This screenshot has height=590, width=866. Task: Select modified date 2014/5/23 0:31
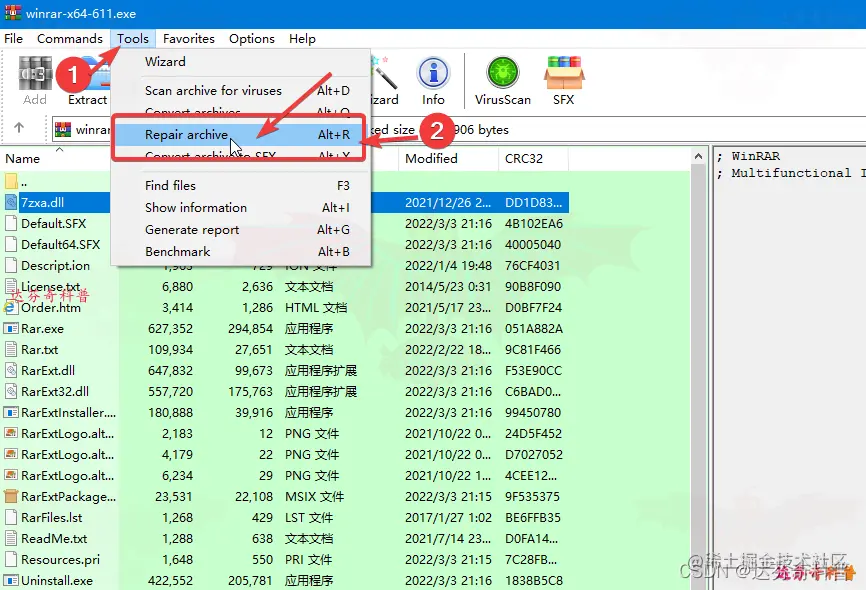tap(448, 287)
